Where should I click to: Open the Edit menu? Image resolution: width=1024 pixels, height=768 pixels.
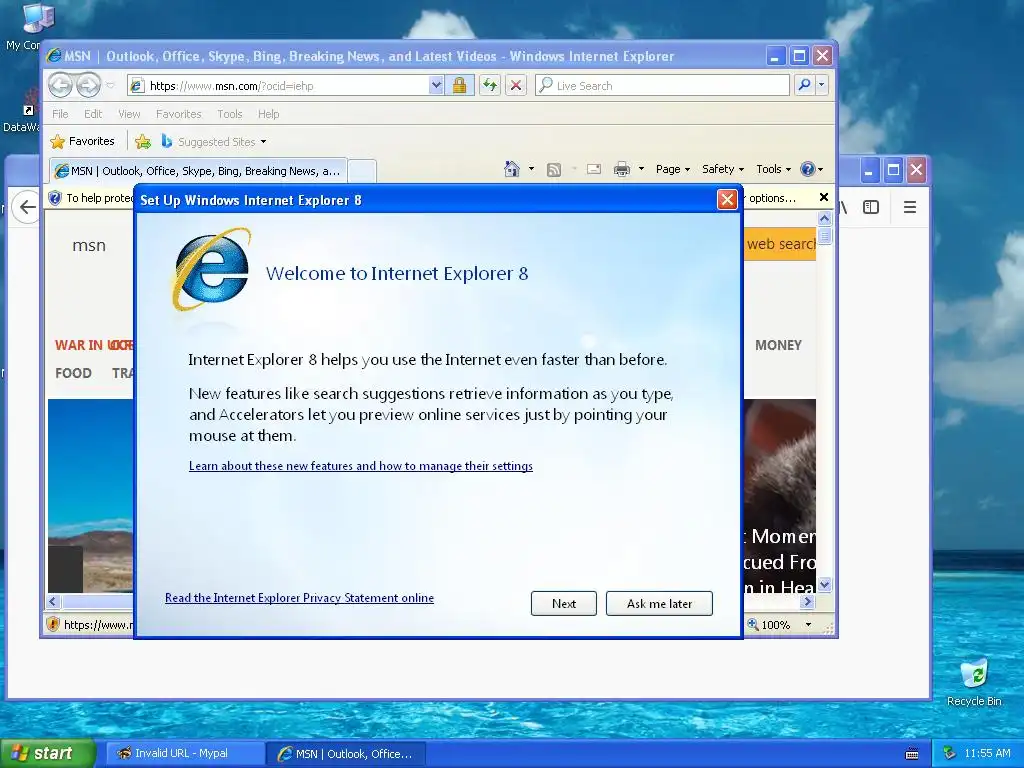93,114
